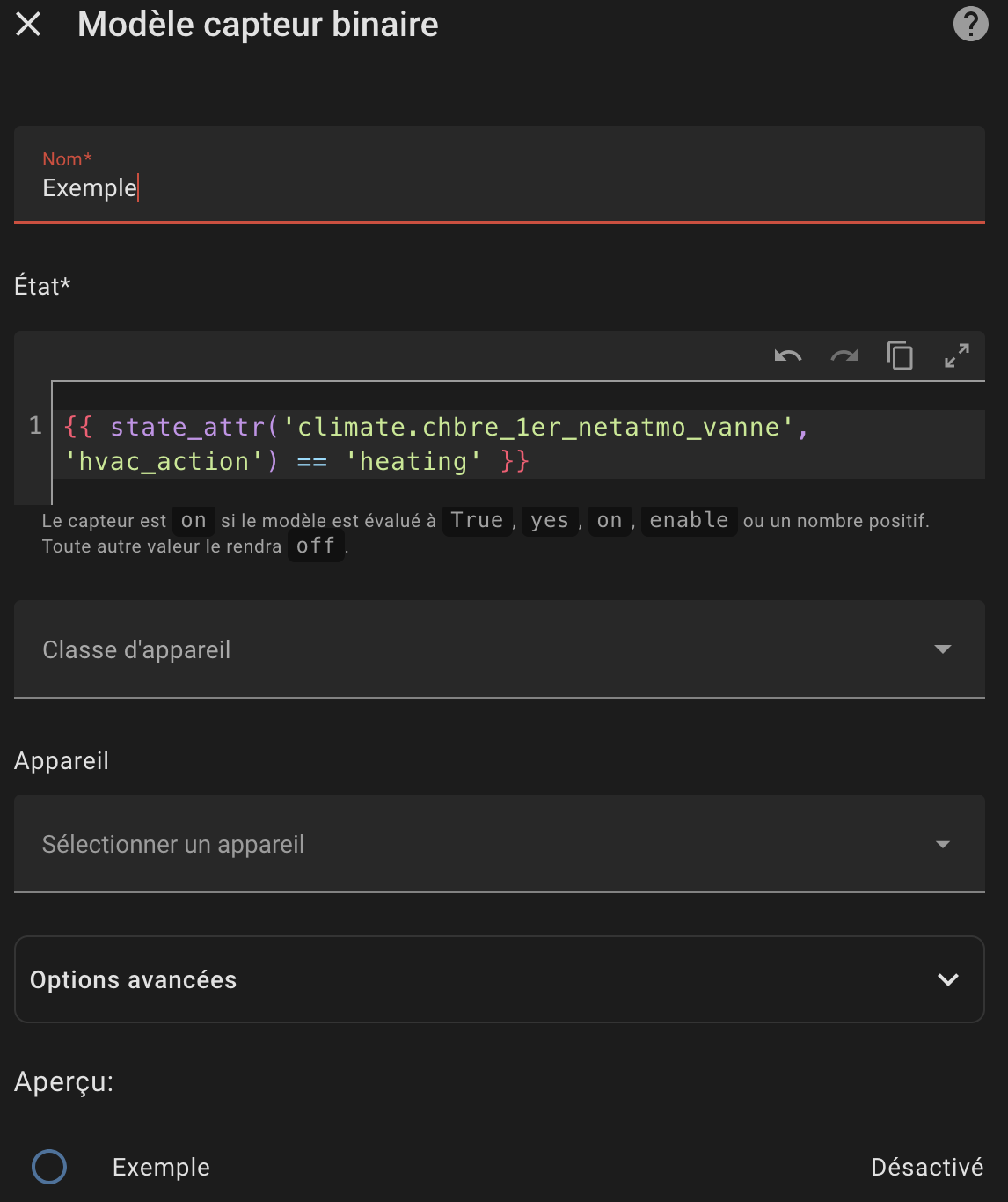
Task: Open the Classe d'appareil dropdown
Action: (499, 649)
